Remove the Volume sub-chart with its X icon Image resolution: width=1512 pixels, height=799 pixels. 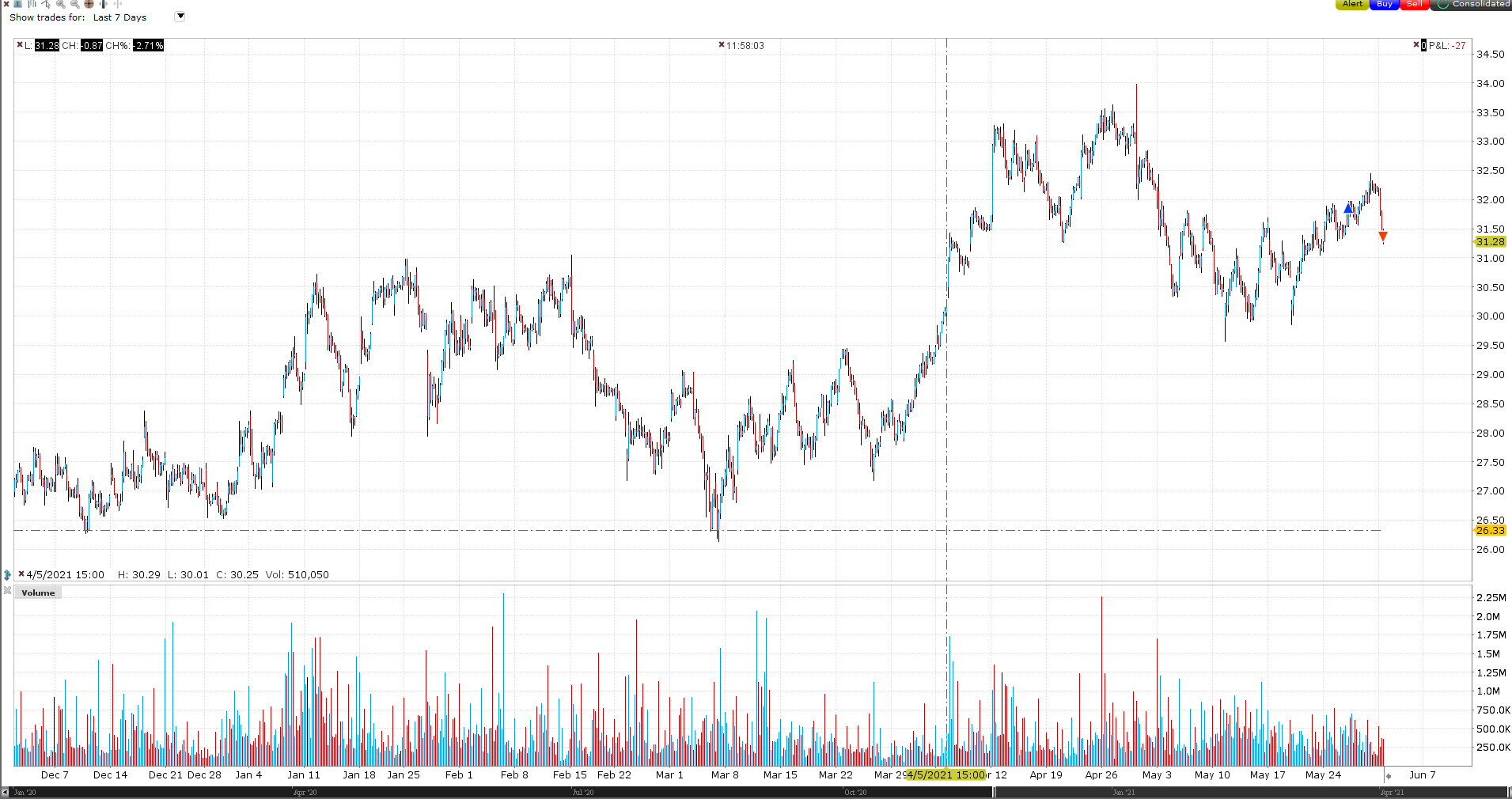pyautogui.click(x=7, y=591)
